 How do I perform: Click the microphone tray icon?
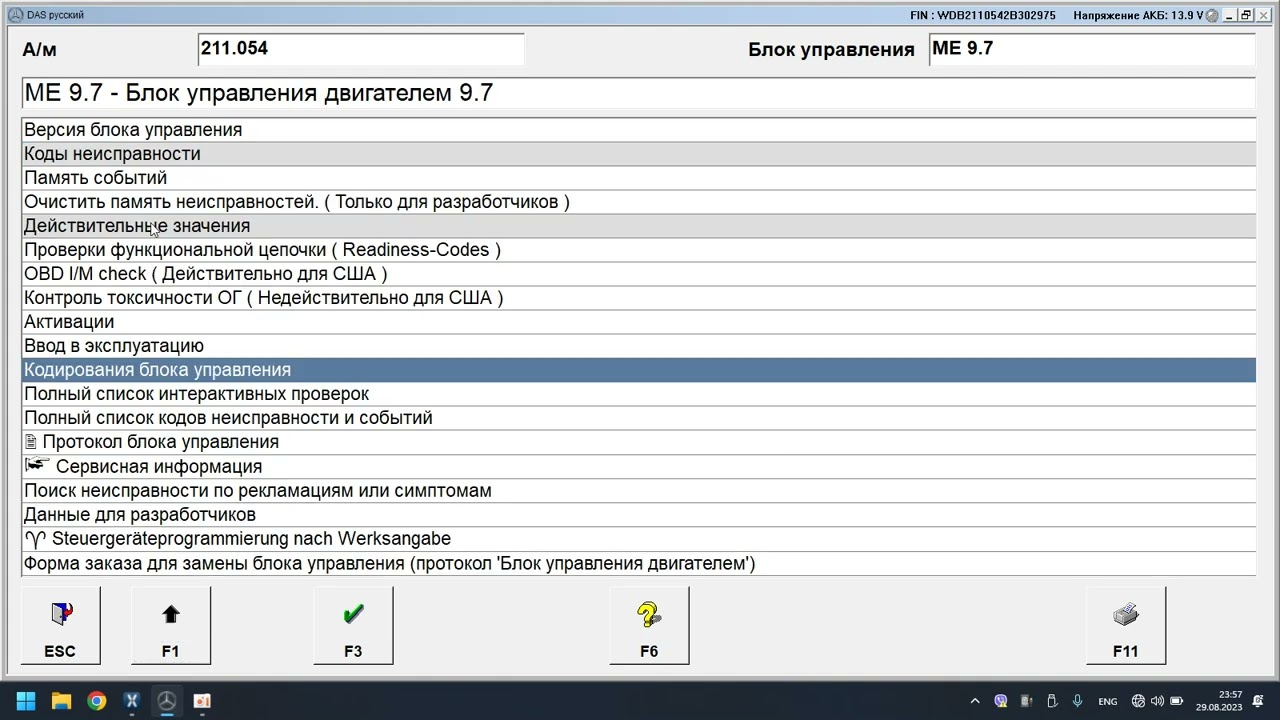(1077, 701)
